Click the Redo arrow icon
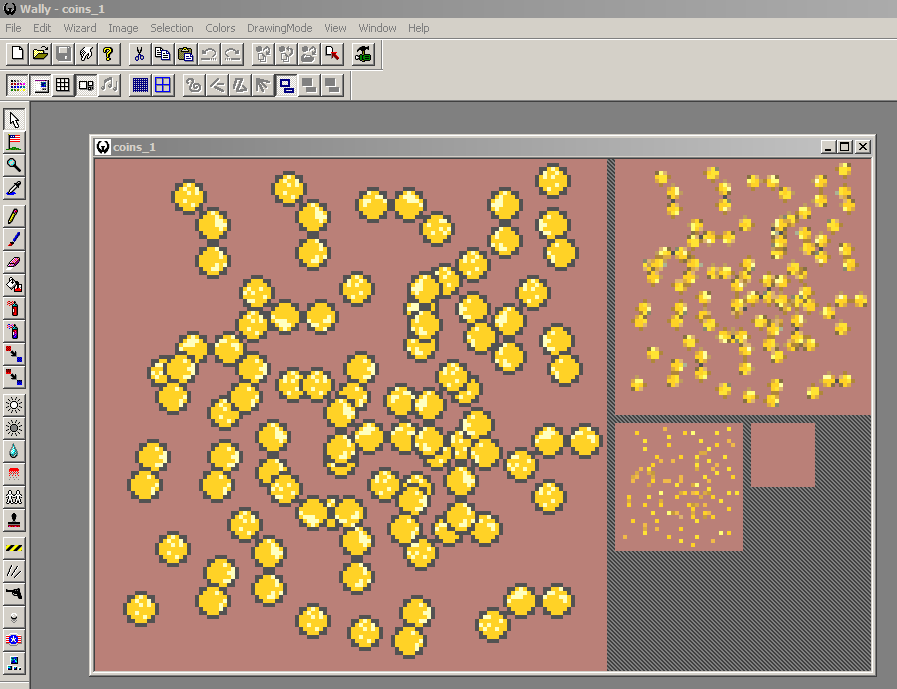897x689 pixels. tap(232, 54)
